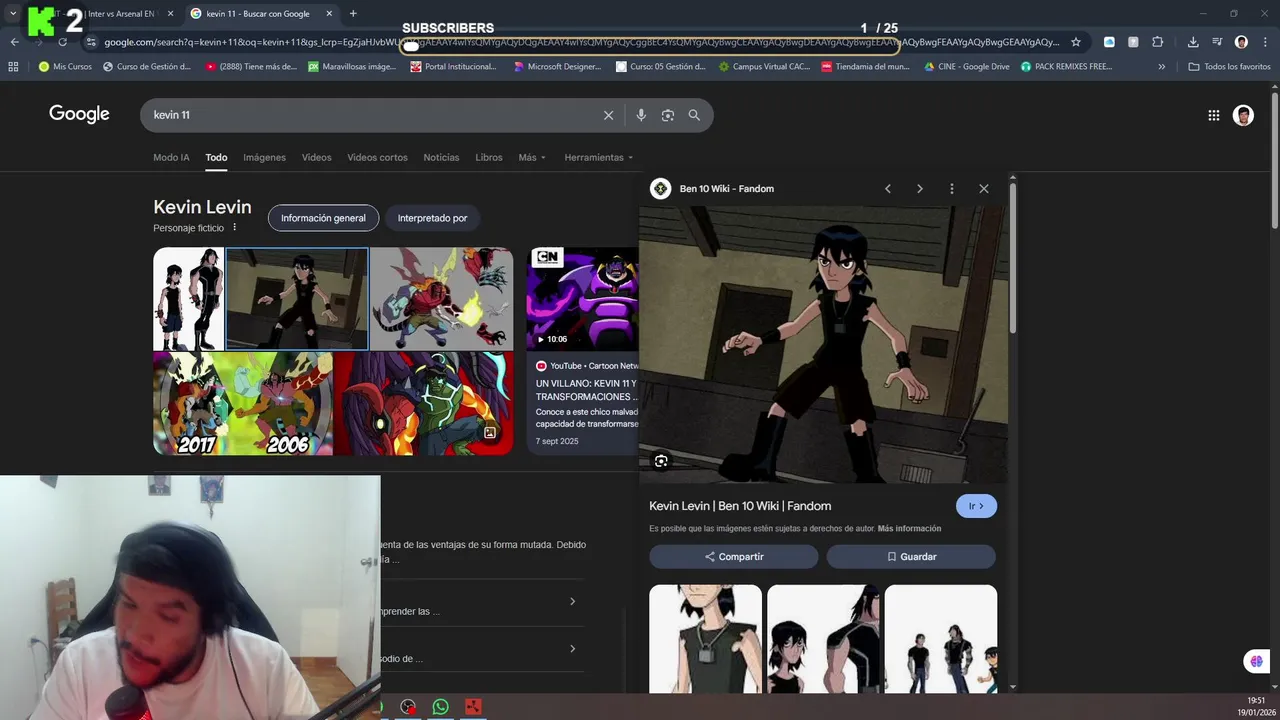This screenshot has height=720, width=1280.
Task: Grab the image panel scrollbar
Action: (x=1013, y=258)
